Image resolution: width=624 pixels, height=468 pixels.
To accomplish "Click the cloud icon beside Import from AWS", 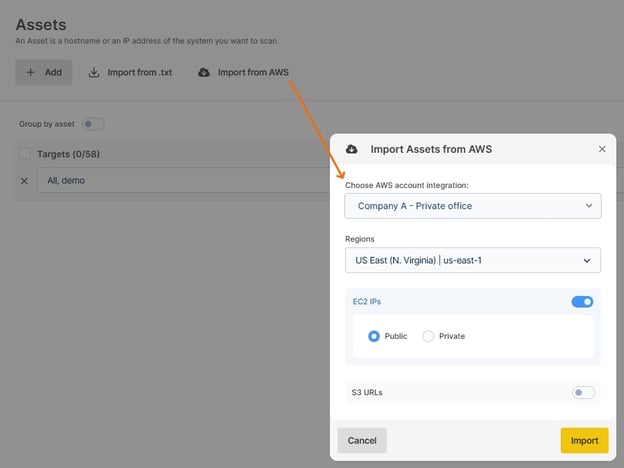I will (x=204, y=72).
